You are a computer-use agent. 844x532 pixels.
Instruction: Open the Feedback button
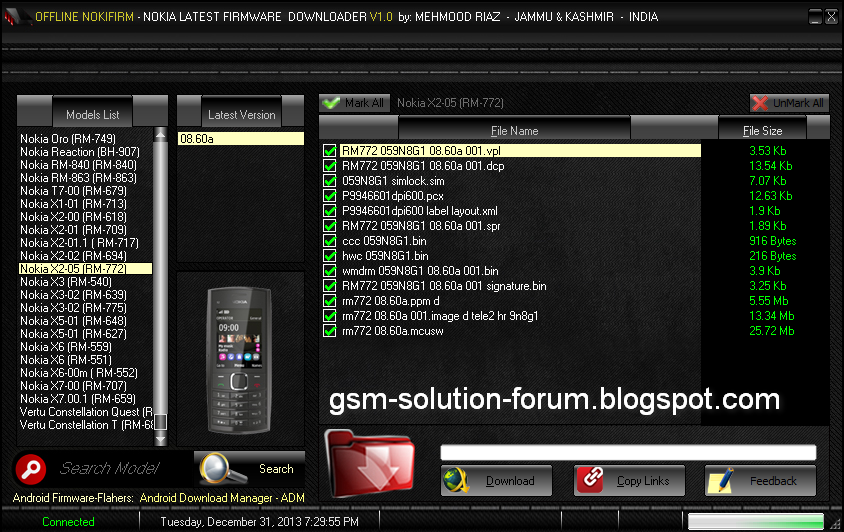click(760, 480)
